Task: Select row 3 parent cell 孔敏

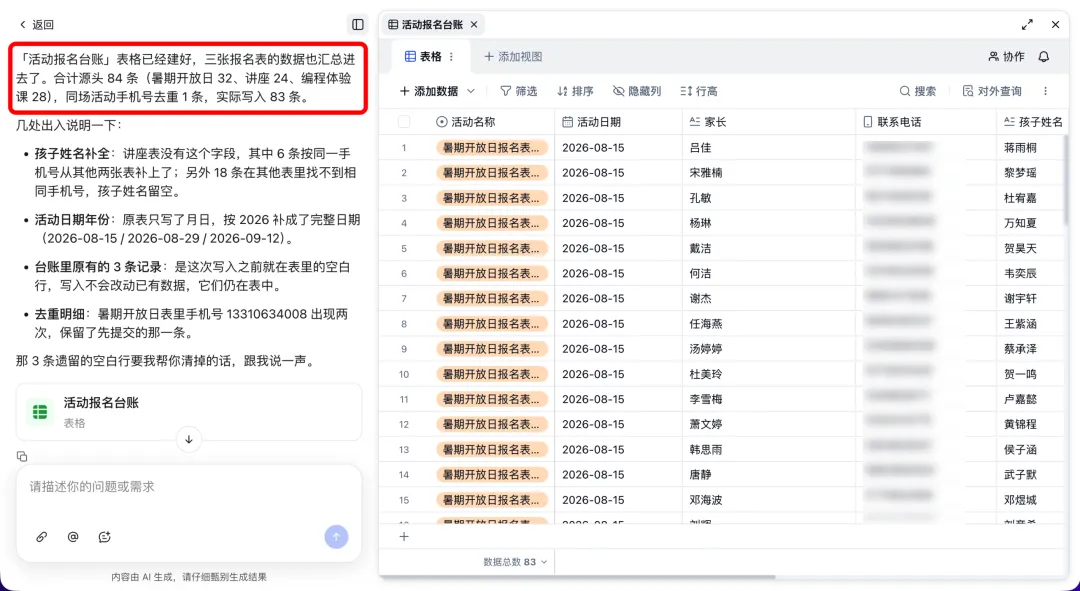Action: [769, 198]
